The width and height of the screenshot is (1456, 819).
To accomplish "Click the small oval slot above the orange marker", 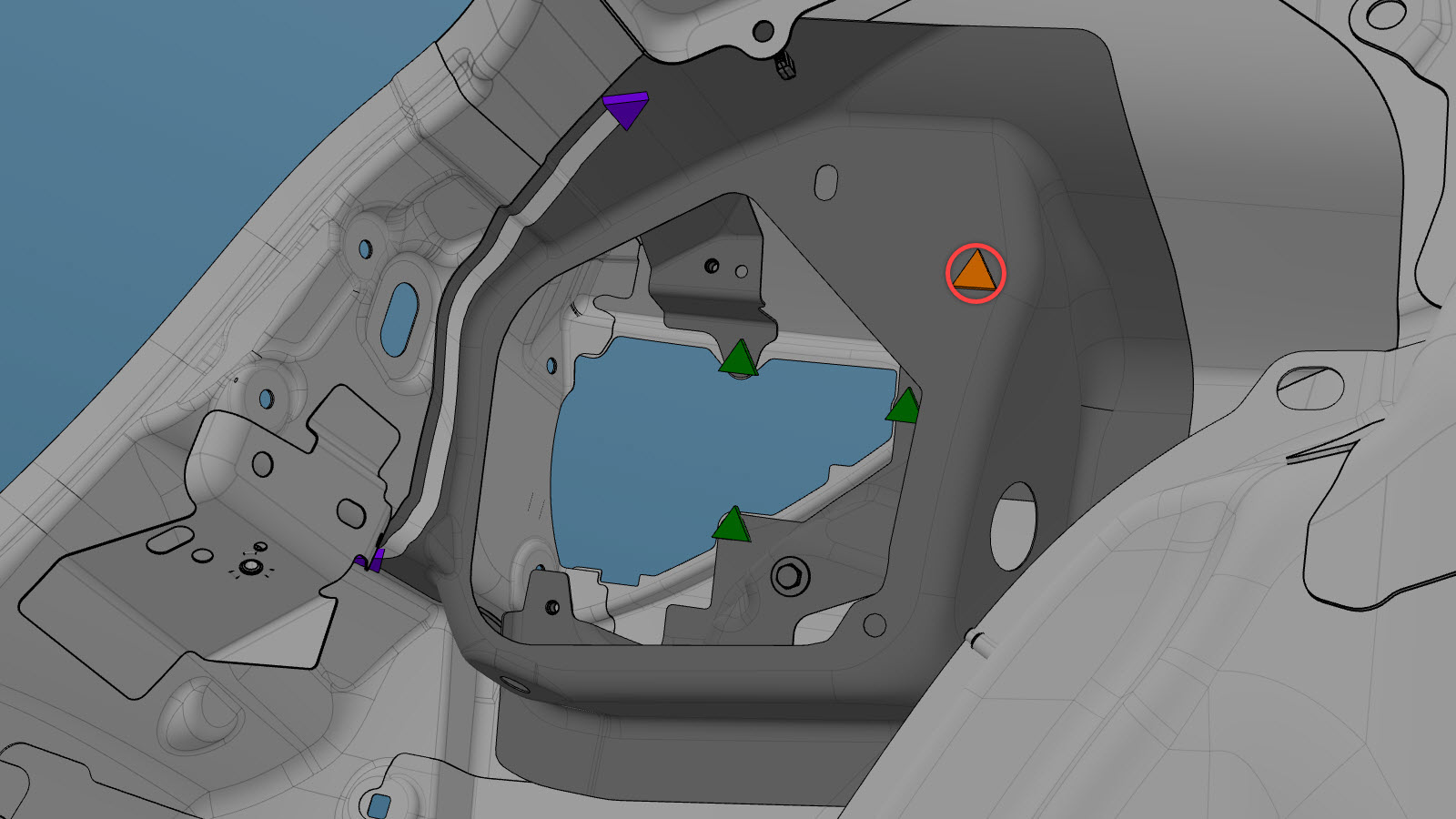I will click(x=825, y=182).
